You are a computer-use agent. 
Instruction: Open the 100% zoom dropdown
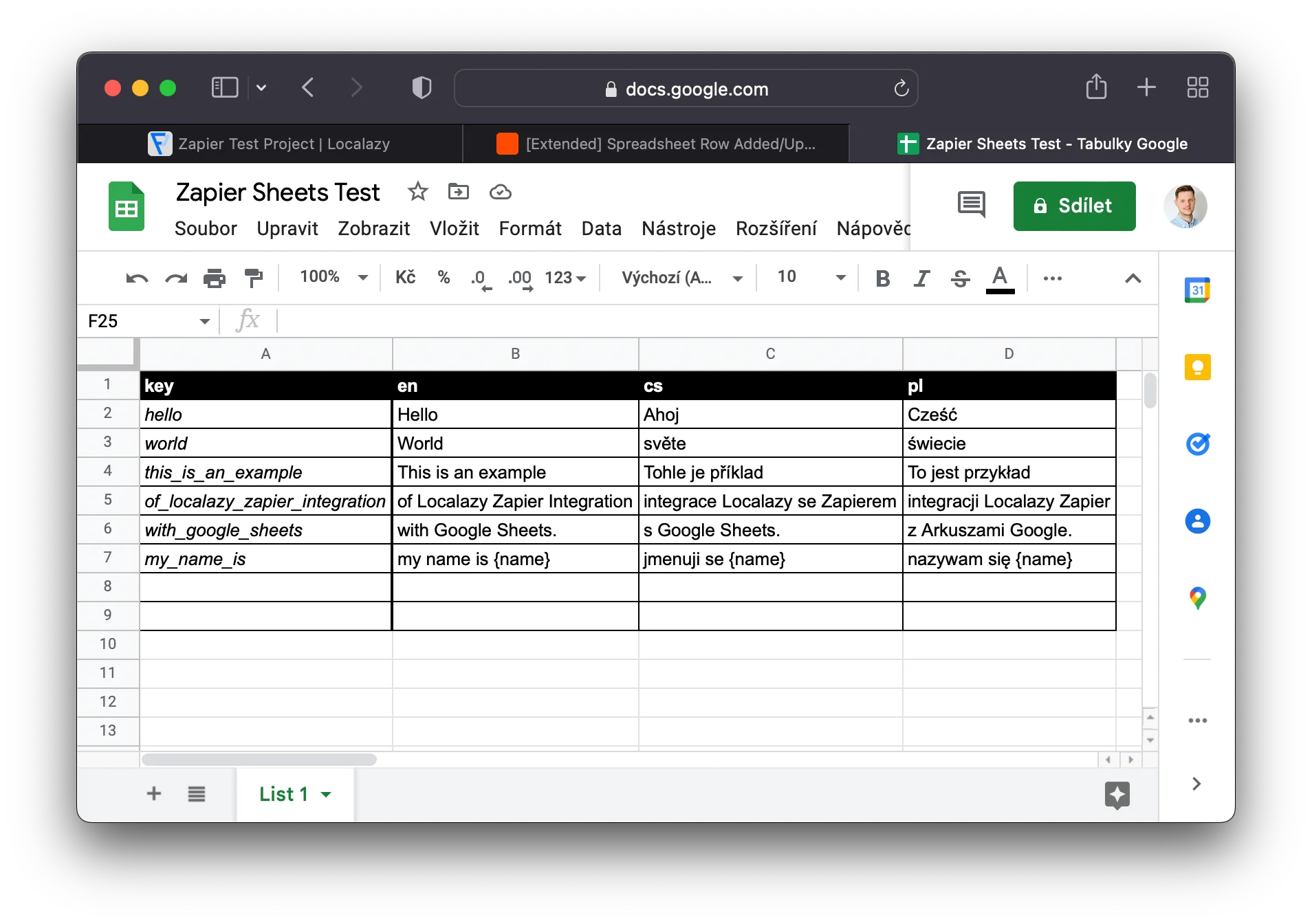334,278
